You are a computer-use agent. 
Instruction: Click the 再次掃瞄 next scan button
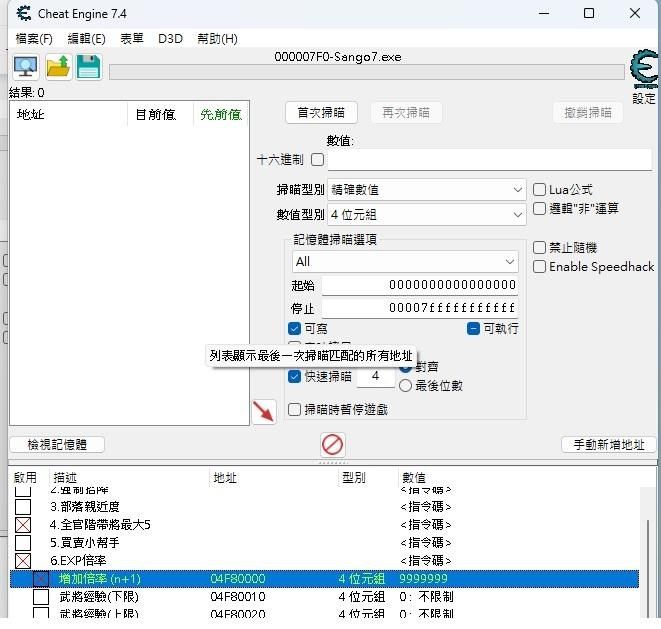[x=406, y=113]
